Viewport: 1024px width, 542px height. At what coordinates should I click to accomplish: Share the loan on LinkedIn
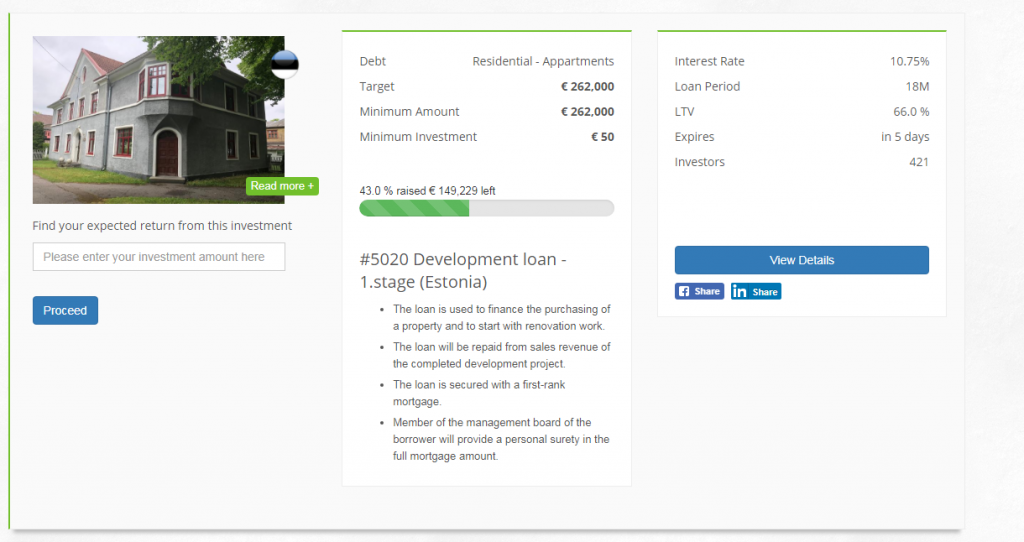pos(755,291)
